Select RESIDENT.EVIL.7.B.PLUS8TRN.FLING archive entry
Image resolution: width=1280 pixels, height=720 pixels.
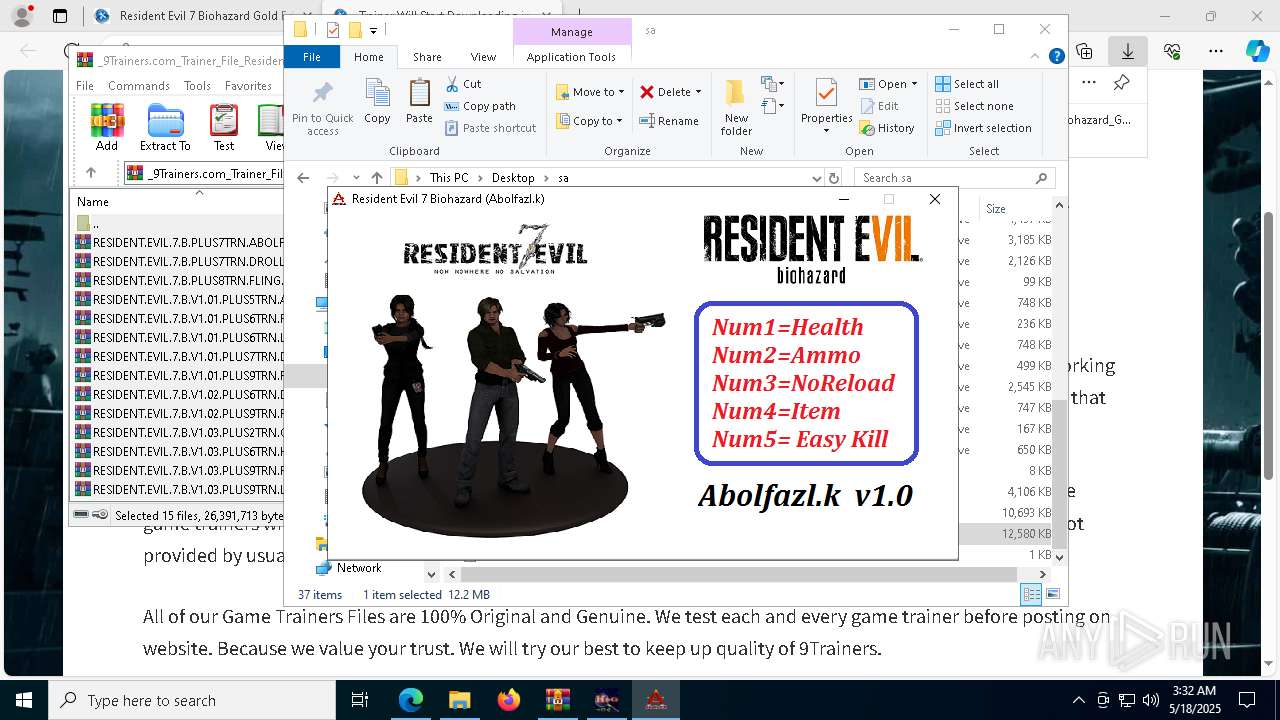click(179, 280)
